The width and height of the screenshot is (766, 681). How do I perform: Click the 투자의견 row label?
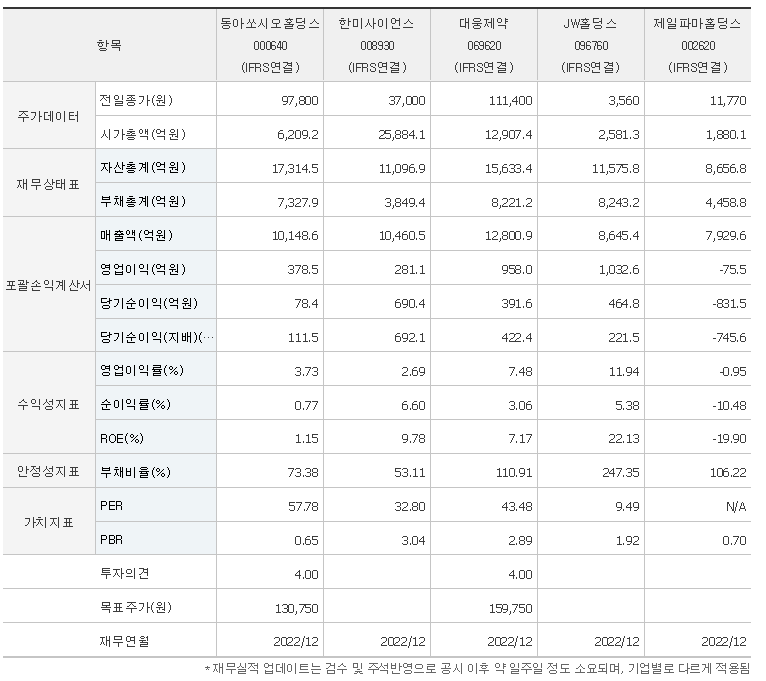[x=124, y=573]
